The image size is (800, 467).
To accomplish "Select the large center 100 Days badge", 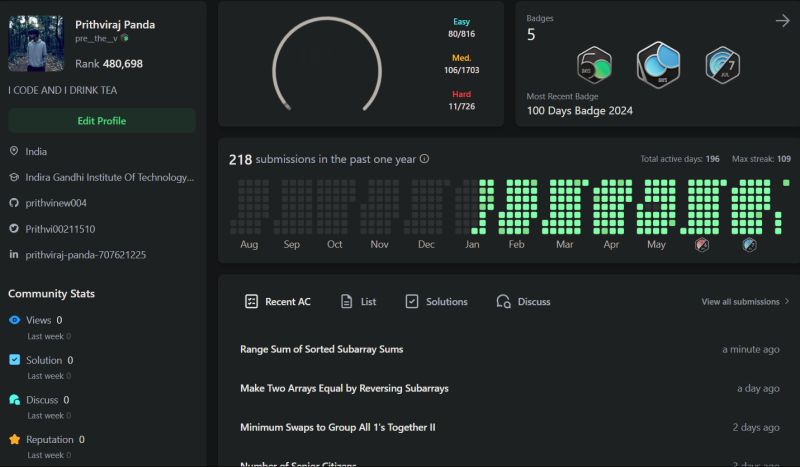I will (658, 65).
